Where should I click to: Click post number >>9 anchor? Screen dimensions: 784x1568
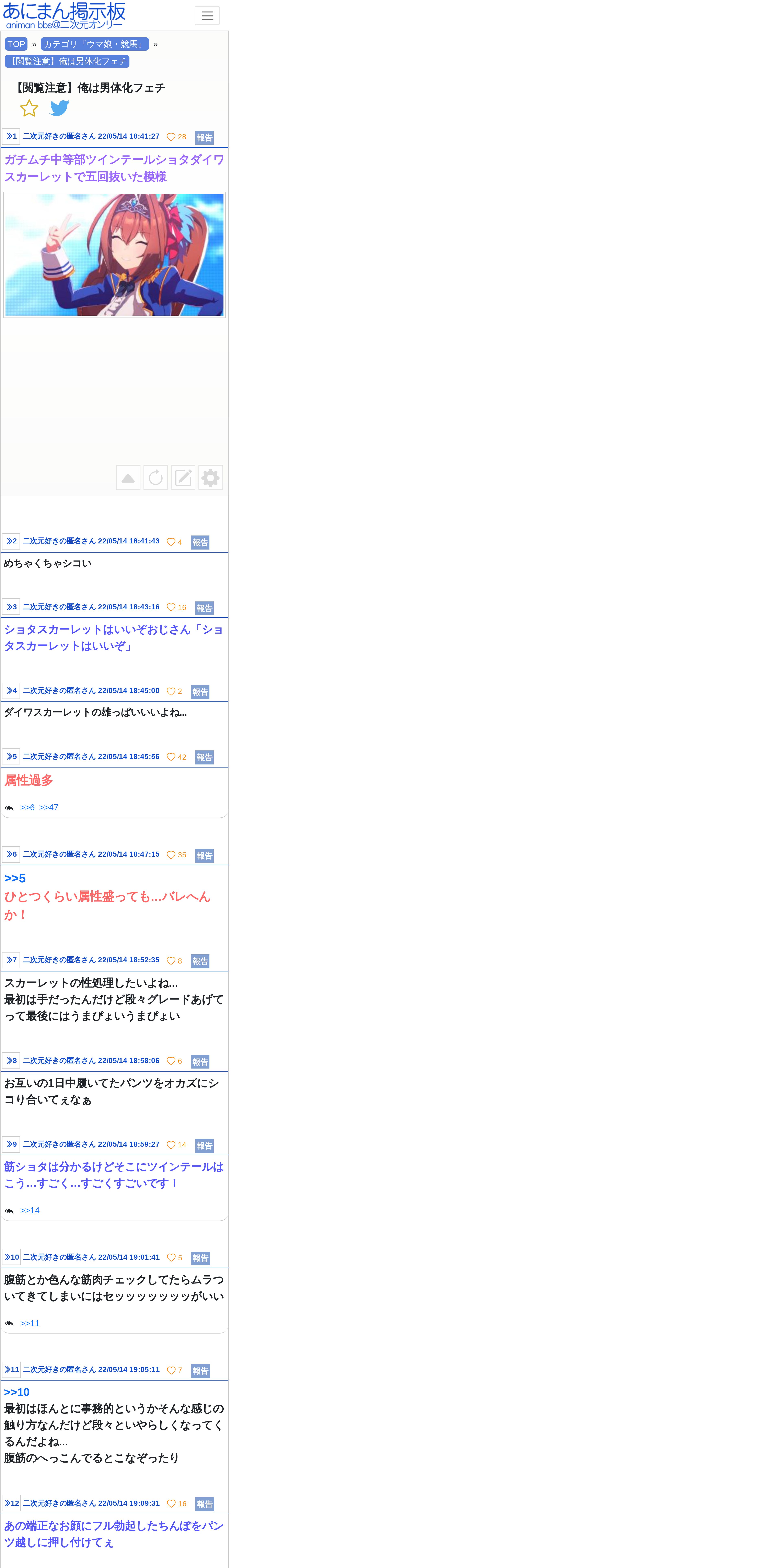click(x=11, y=1144)
